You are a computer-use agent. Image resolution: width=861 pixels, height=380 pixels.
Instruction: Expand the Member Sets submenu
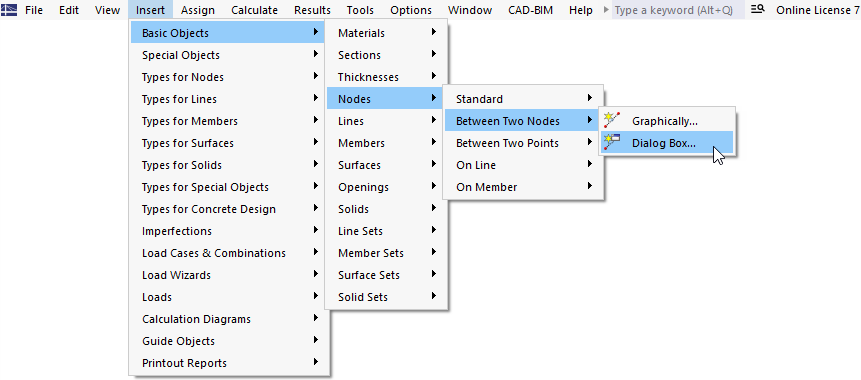tap(387, 253)
